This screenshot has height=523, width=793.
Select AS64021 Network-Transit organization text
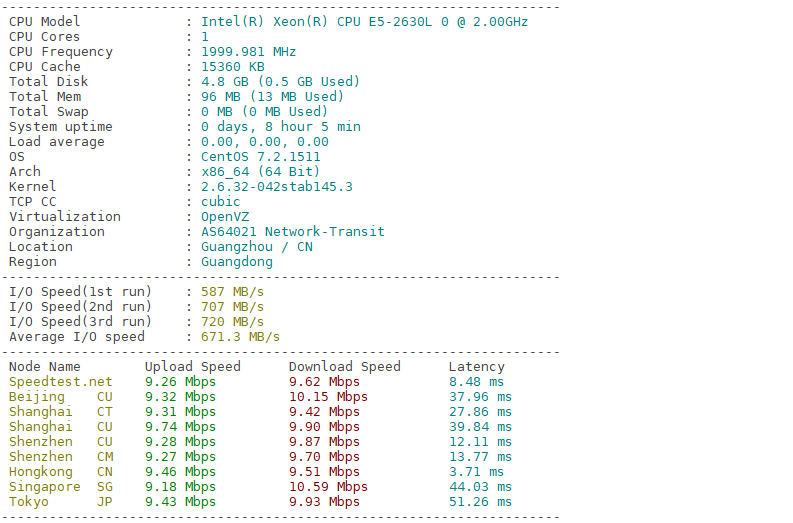pos(293,232)
